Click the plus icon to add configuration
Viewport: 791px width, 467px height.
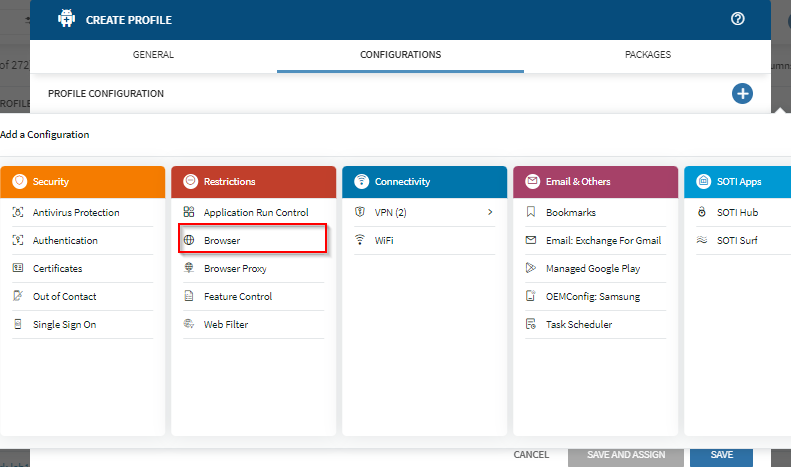(742, 94)
